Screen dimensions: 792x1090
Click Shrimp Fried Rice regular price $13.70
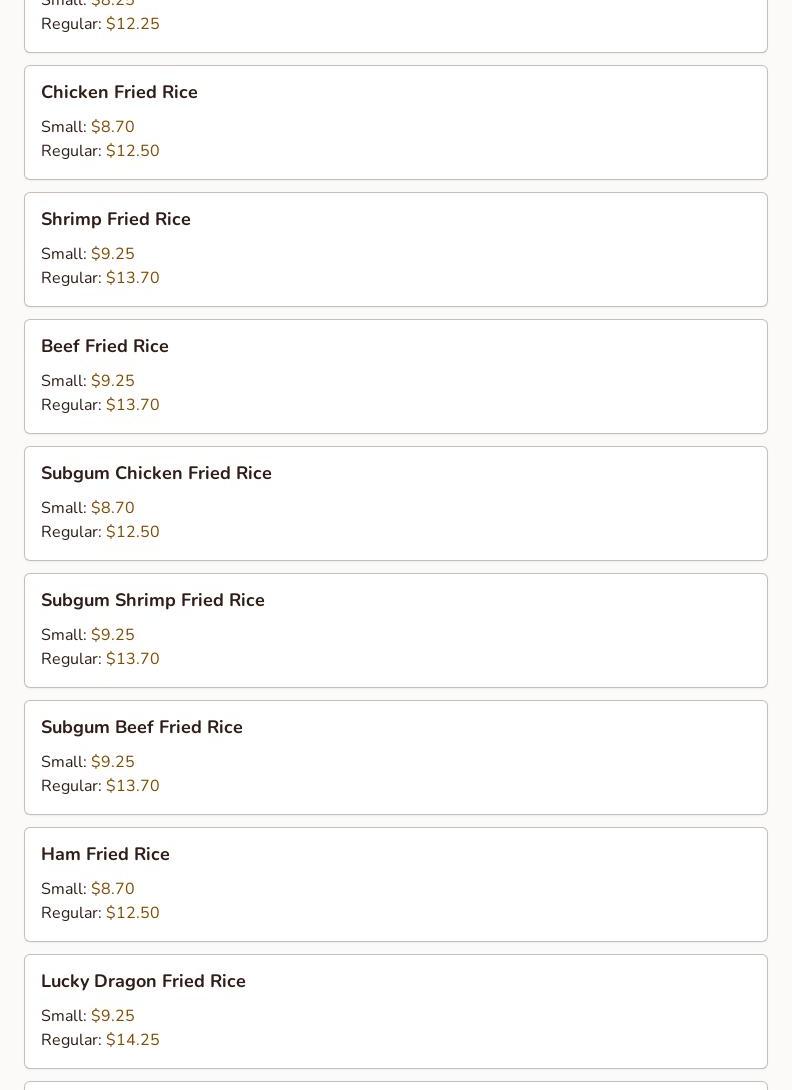pyautogui.click(x=132, y=278)
